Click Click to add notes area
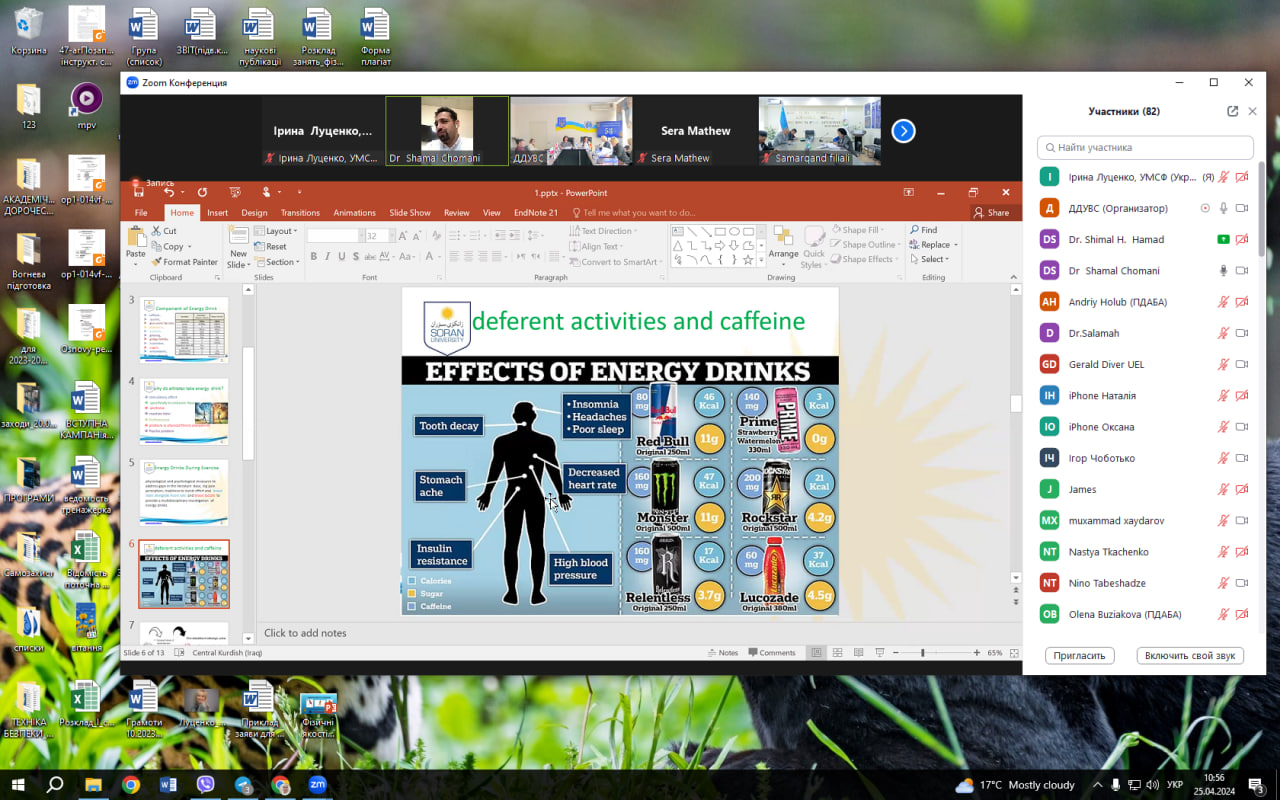The image size is (1280, 800). click(305, 633)
